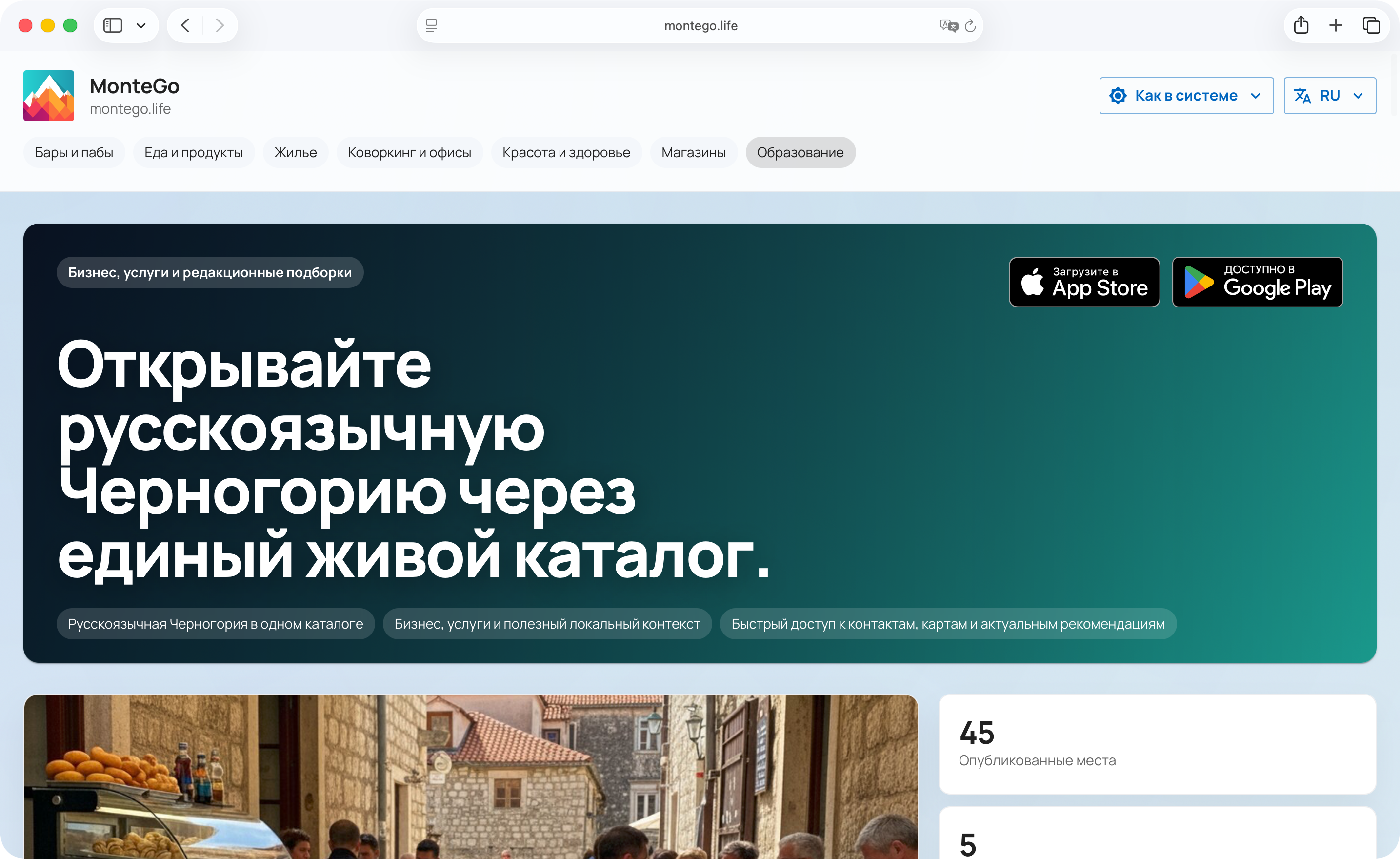Open the Как в системе theme dropdown

click(x=1186, y=96)
